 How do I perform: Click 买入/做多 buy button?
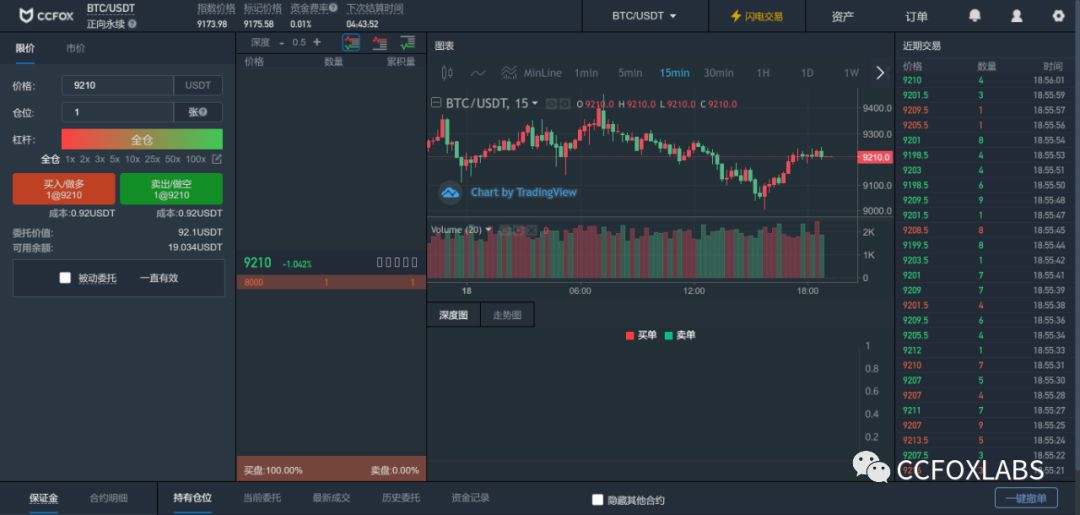tap(64, 189)
